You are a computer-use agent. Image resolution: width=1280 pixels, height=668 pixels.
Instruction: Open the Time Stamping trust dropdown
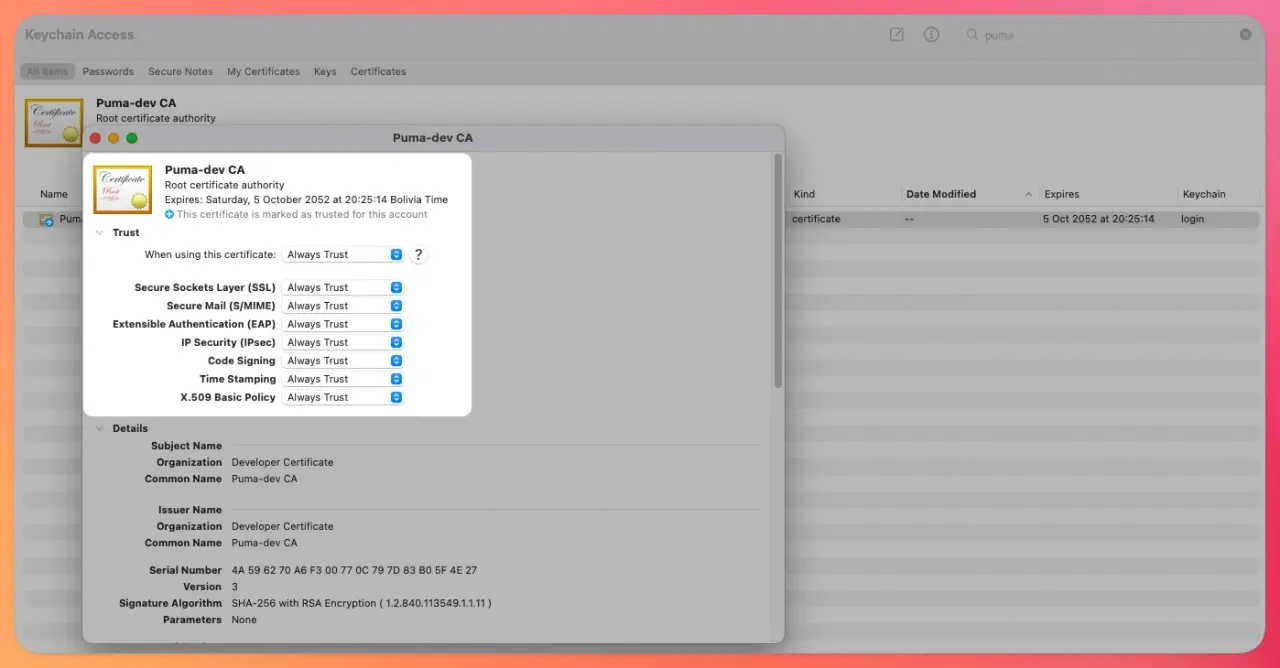[343, 379]
